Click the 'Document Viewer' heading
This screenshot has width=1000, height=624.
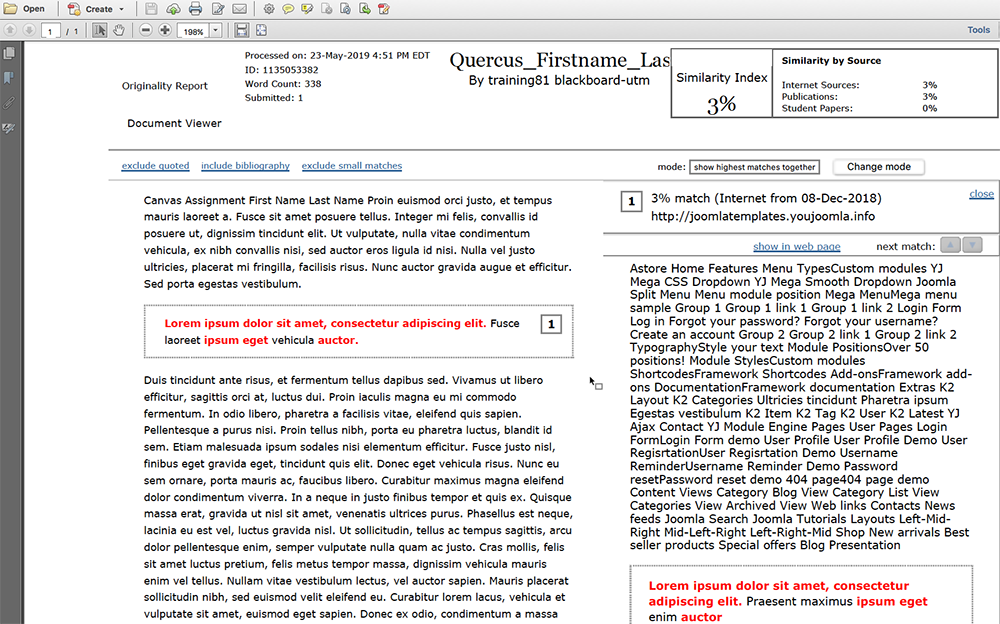(x=174, y=124)
